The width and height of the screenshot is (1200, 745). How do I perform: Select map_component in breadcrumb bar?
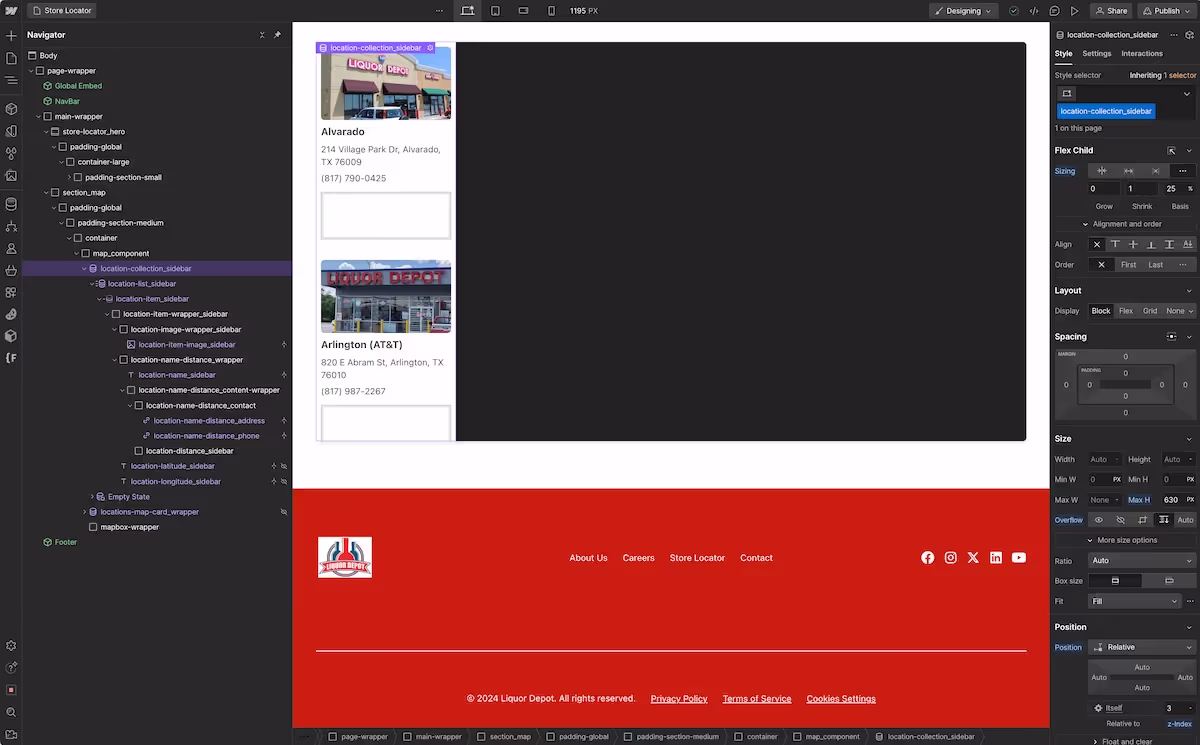[827, 737]
